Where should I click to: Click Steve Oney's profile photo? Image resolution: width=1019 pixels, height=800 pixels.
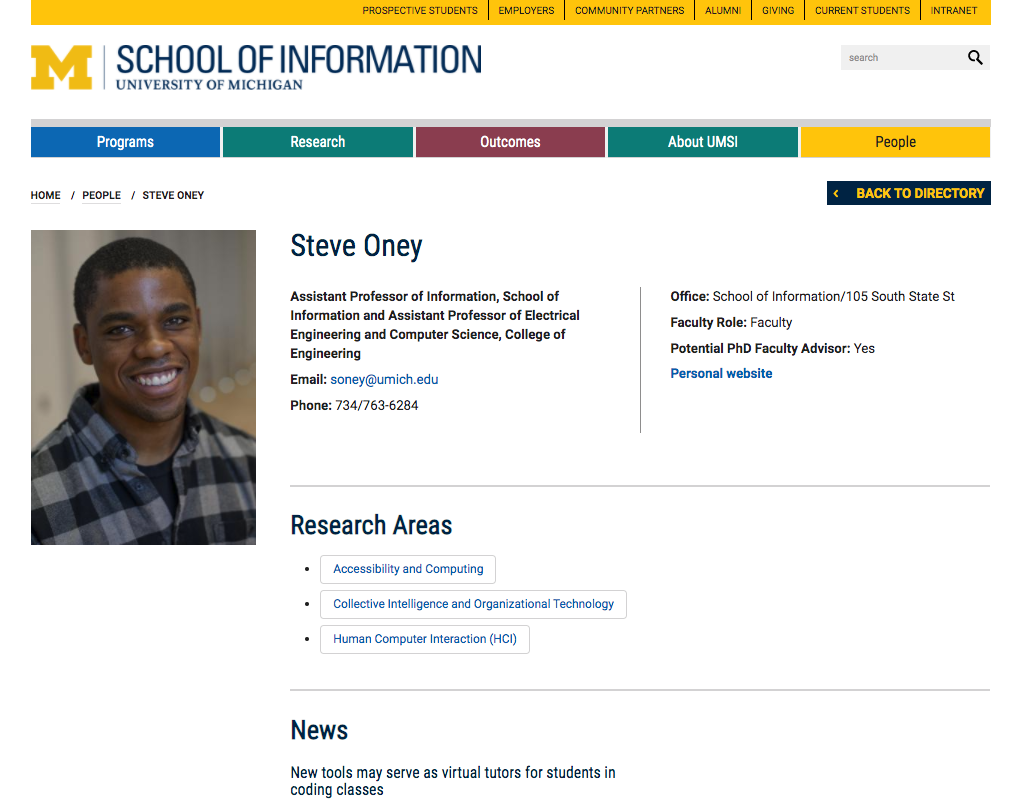[x=143, y=387]
